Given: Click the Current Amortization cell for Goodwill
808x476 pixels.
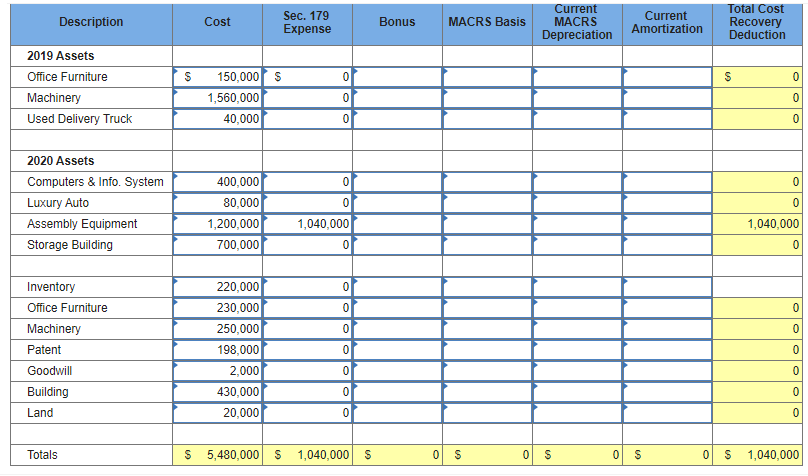Looking at the screenshot, I should coord(667,371).
